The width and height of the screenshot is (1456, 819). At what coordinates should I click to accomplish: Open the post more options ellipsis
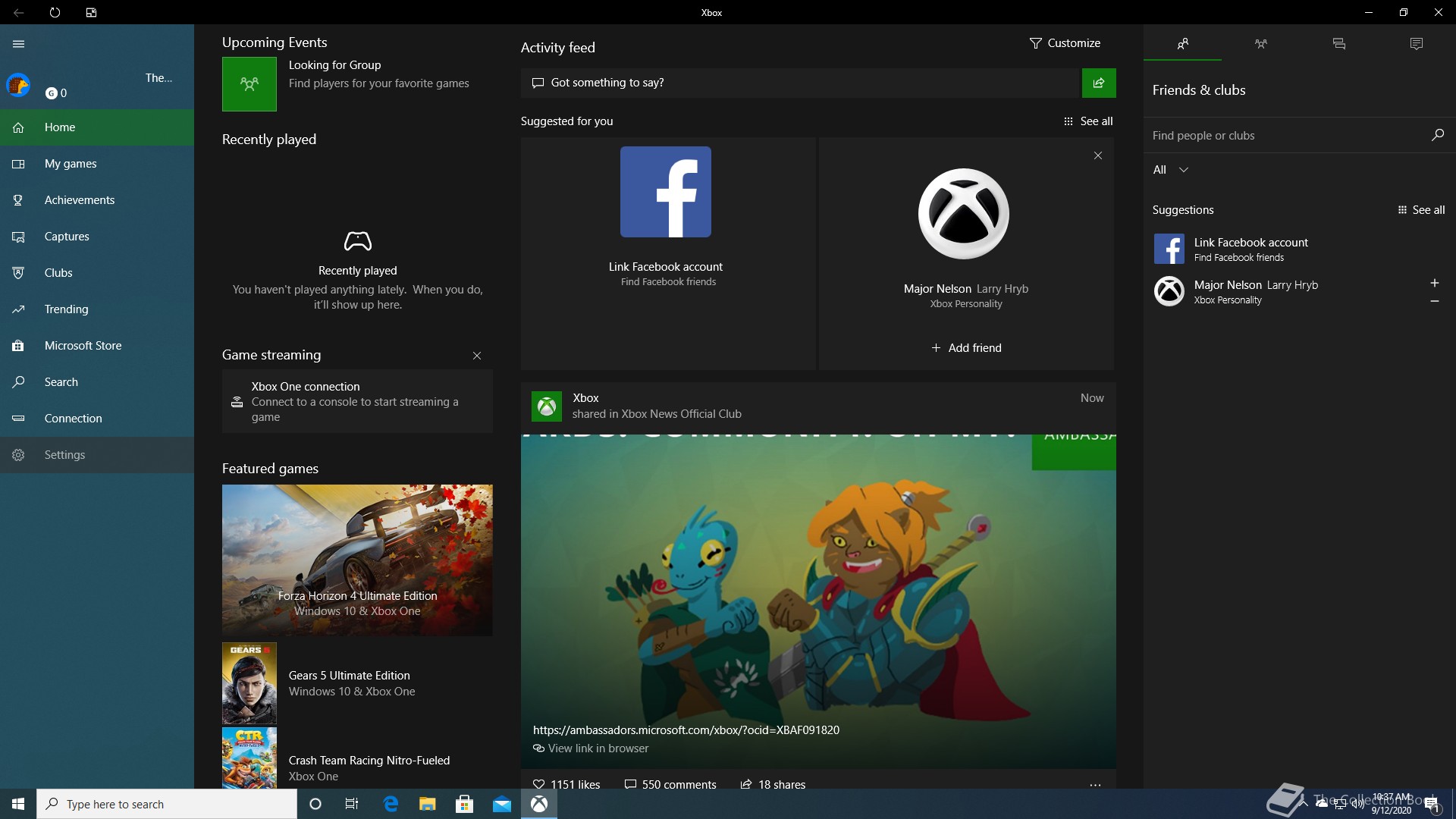click(1095, 785)
